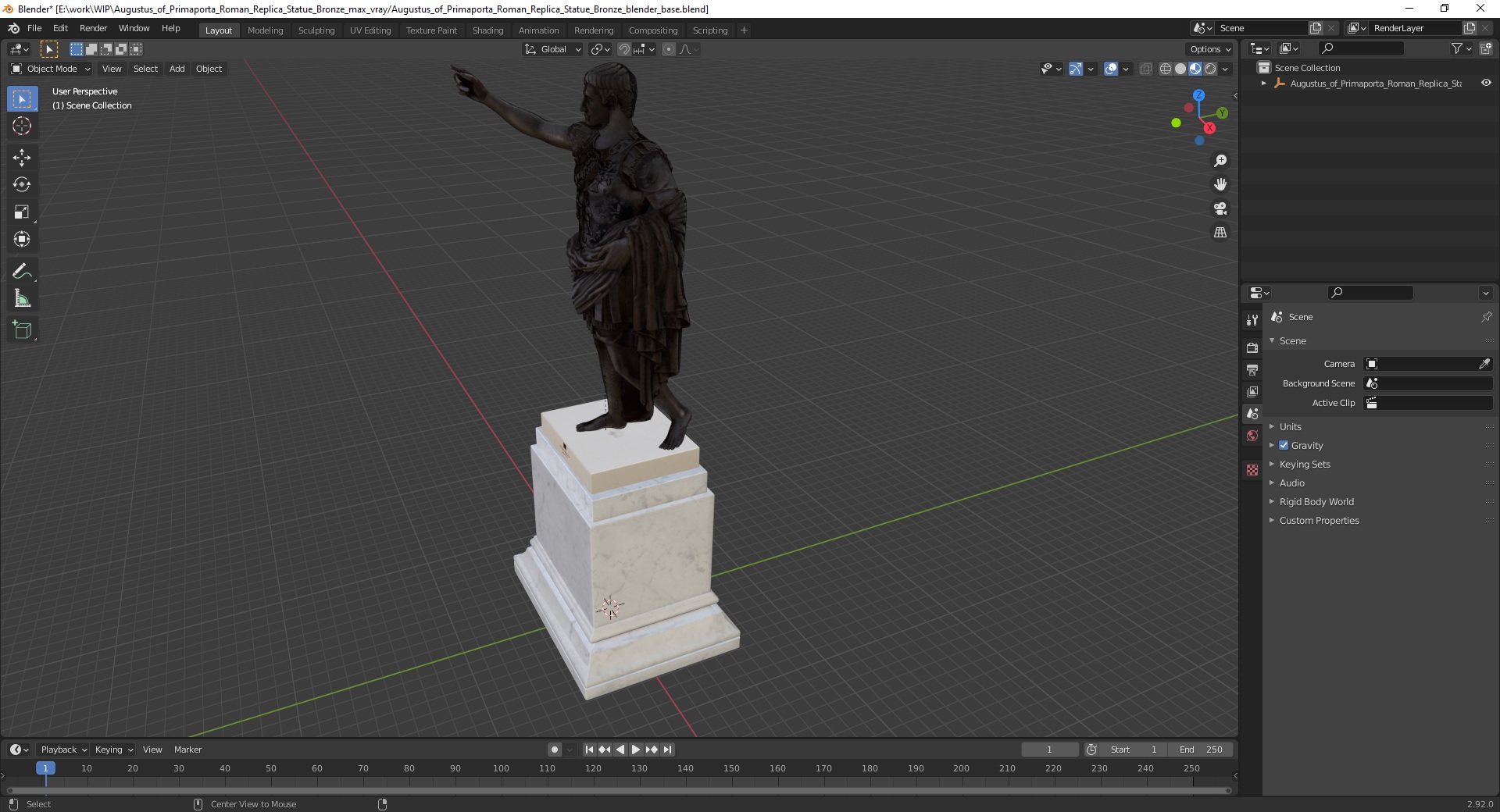Expand the Units panel
The height and width of the screenshot is (812, 1500).
tap(1291, 427)
